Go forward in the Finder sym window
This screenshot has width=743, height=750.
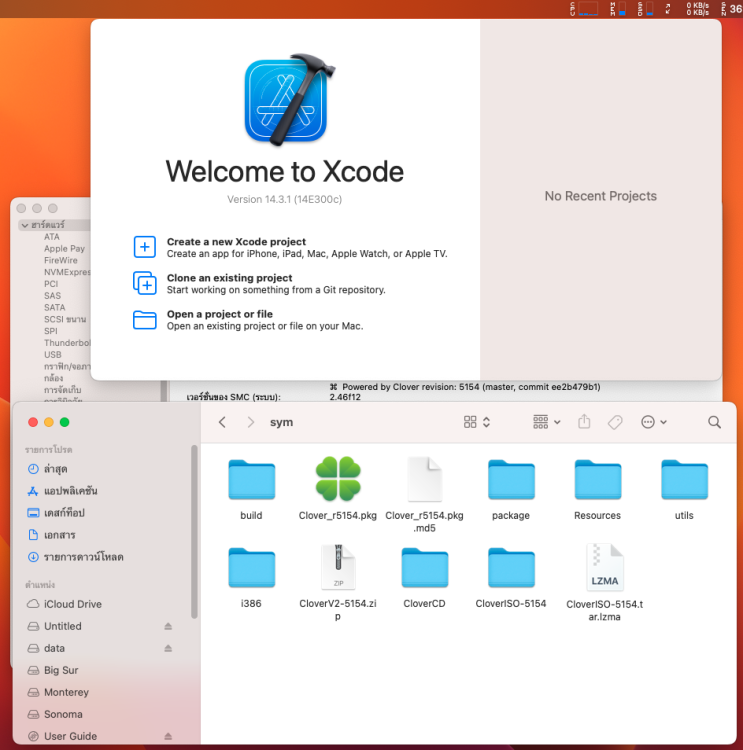(250, 422)
